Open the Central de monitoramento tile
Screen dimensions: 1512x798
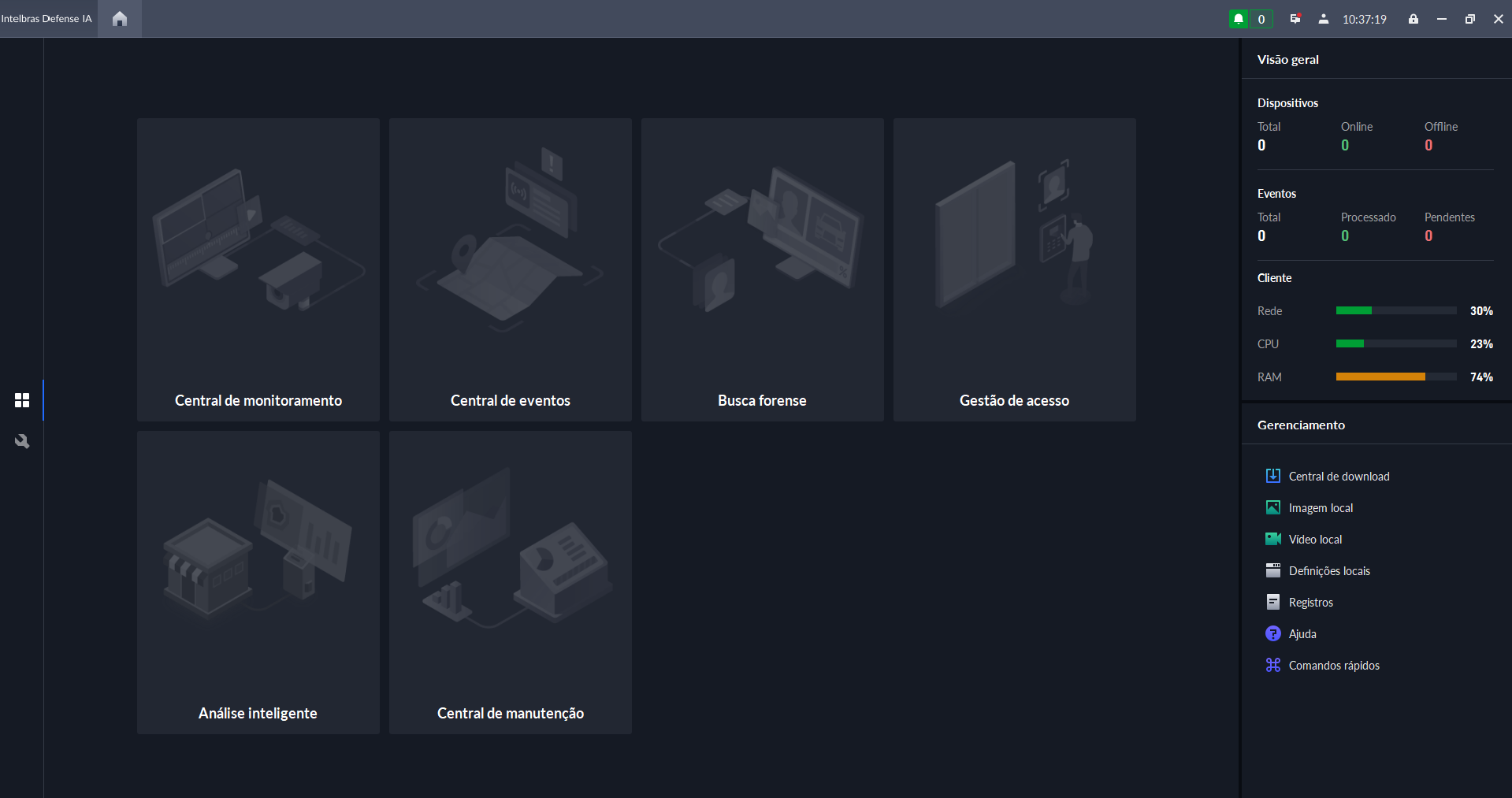click(x=258, y=269)
